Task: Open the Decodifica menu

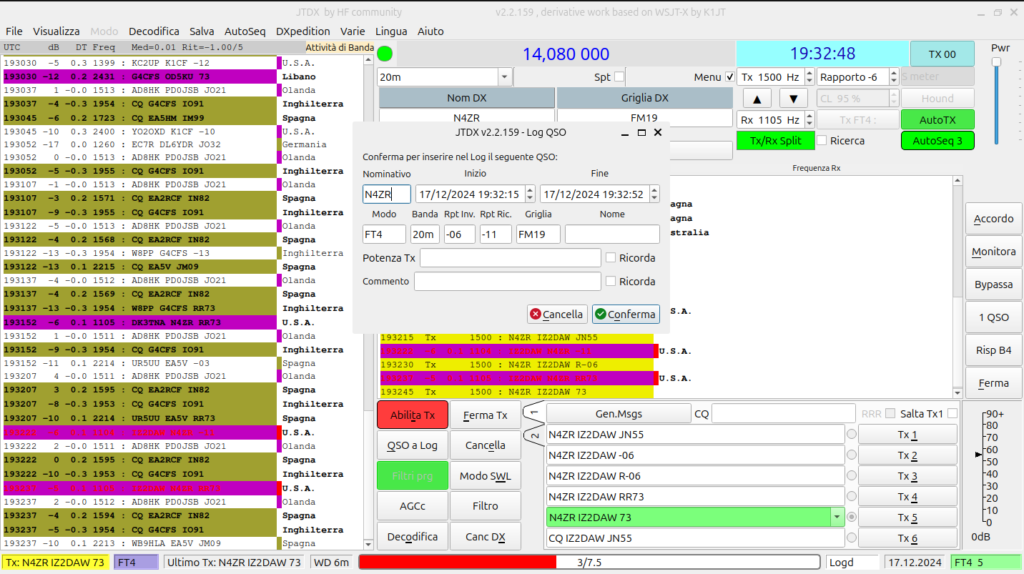Action: coord(153,31)
